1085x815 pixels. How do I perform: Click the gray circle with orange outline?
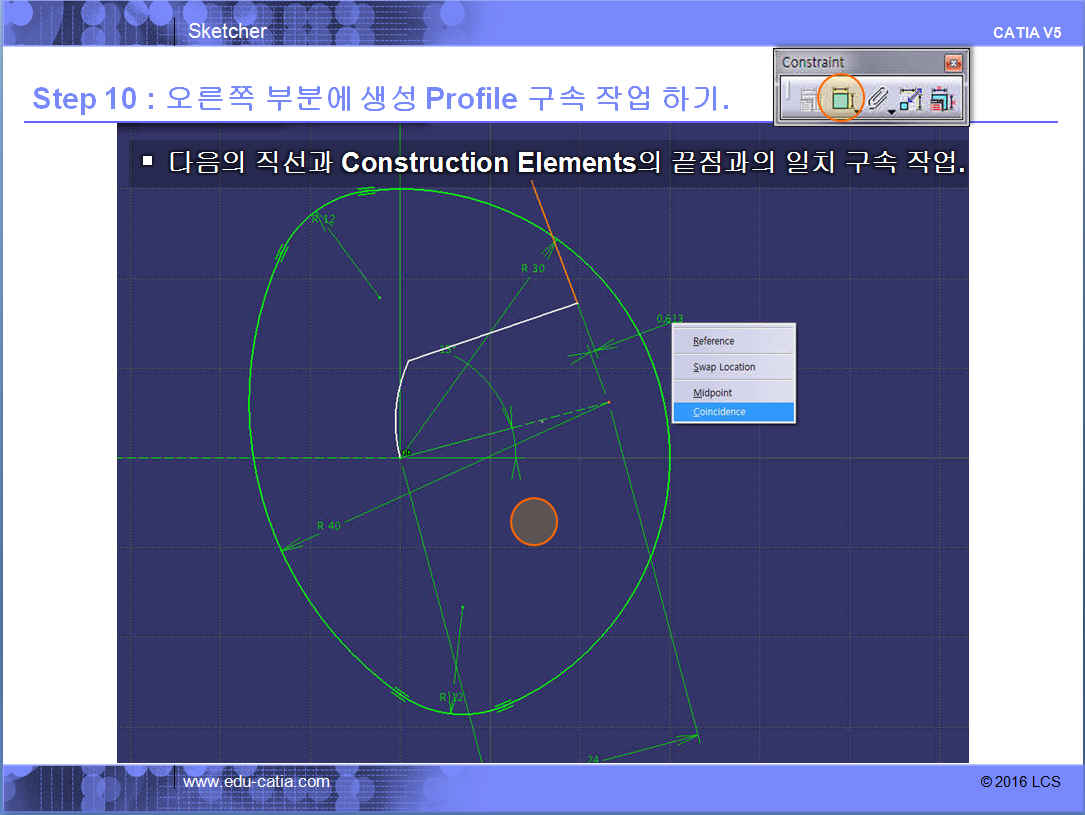pyautogui.click(x=534, y=522)
